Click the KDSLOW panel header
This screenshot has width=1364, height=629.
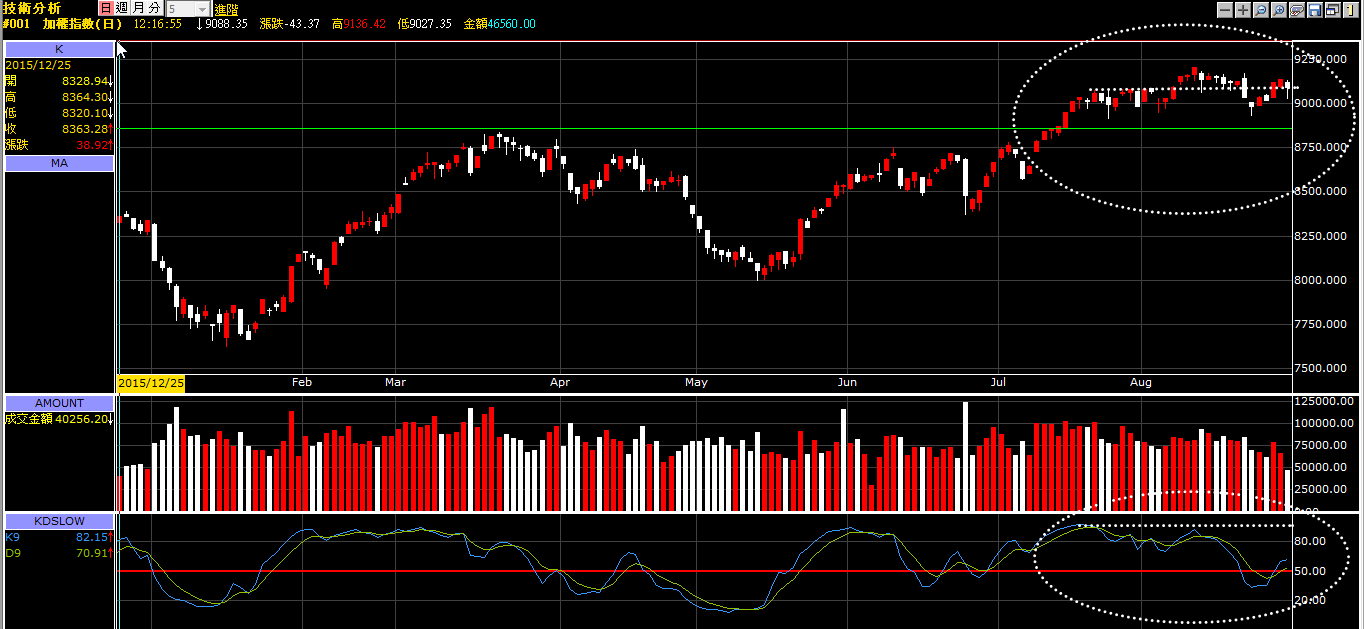[x=59, y=521]
